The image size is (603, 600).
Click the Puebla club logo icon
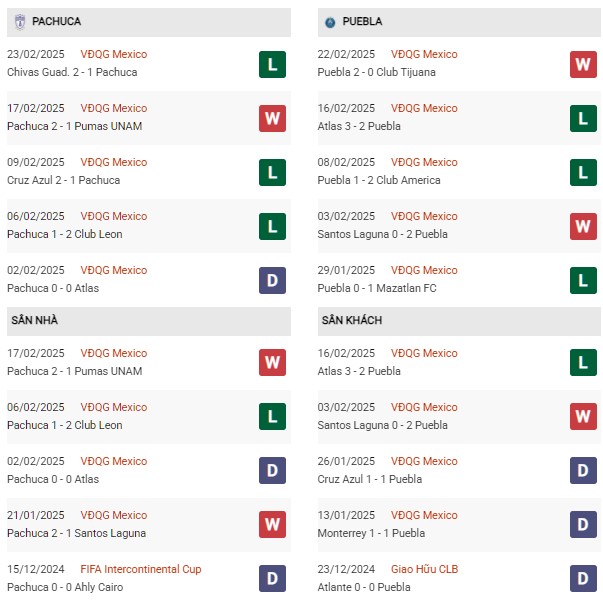[x=330, y=22]
